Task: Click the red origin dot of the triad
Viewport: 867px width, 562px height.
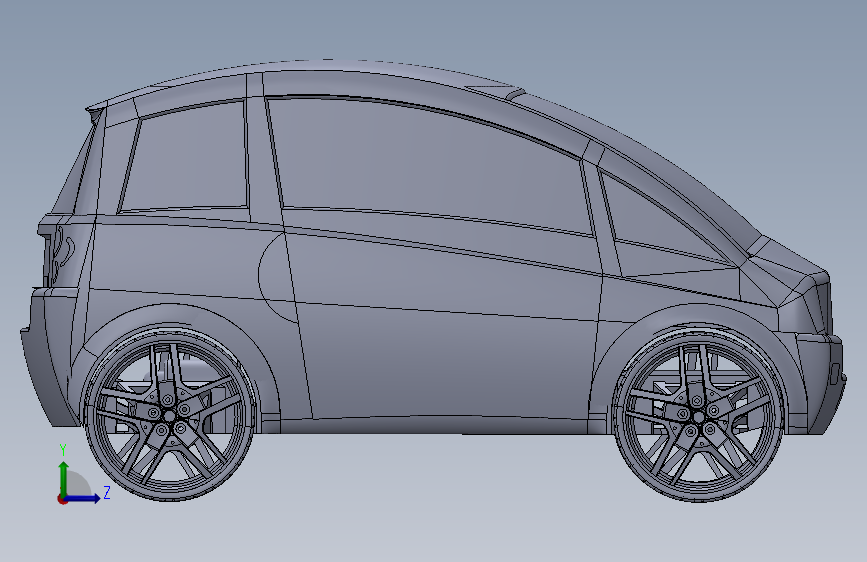Action: click(62, 499)
